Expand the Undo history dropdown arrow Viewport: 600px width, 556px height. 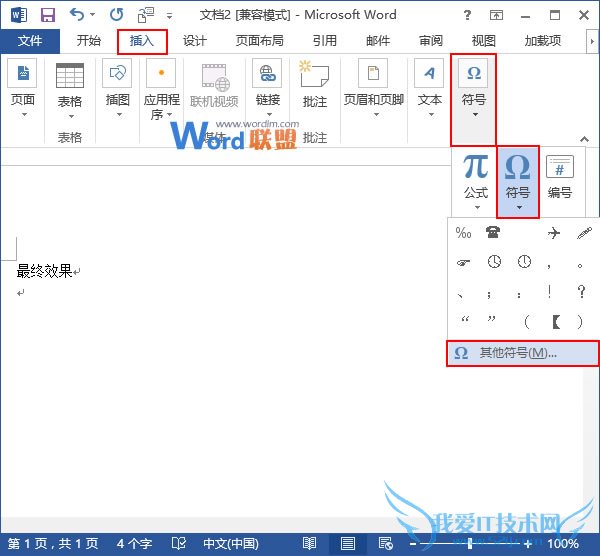click(x=92, y=15)
